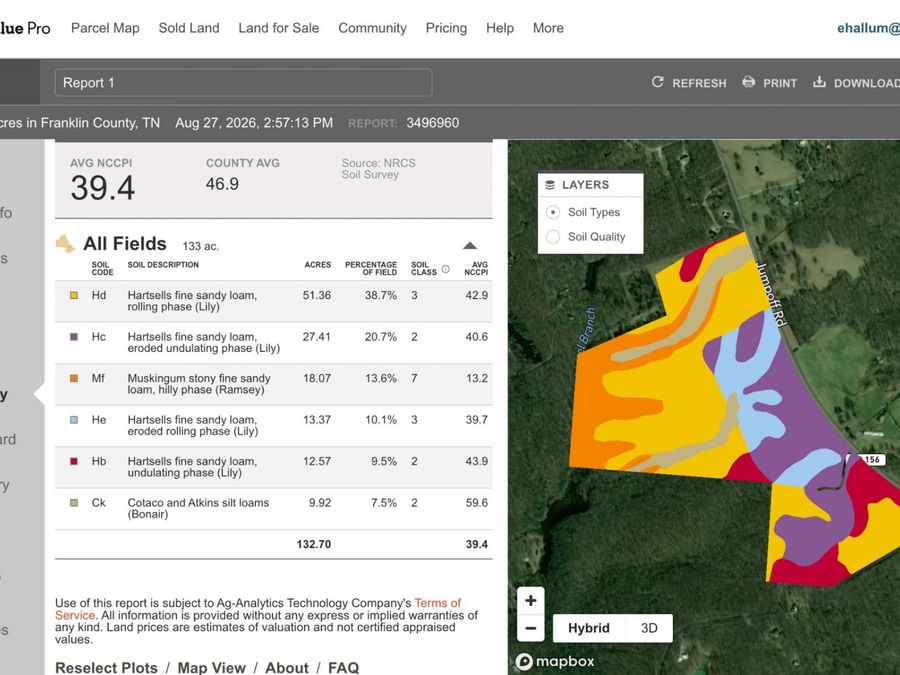Image resolution: width=900 pixels, height=675 pixels.
Task: Click the FAQ footer link
Action: coord(343,668)
